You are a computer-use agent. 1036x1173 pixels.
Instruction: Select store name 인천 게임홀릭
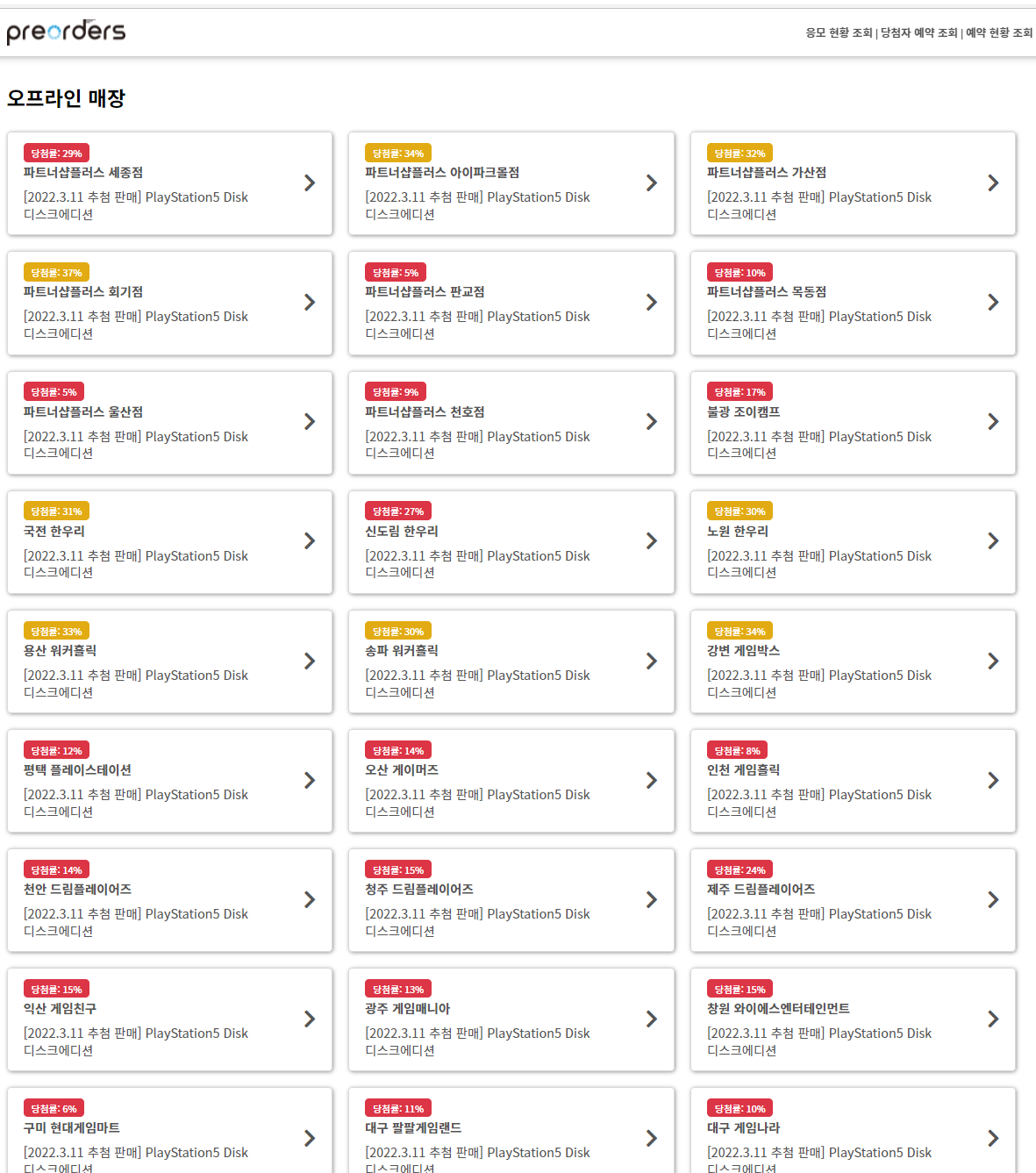(743, 770)
